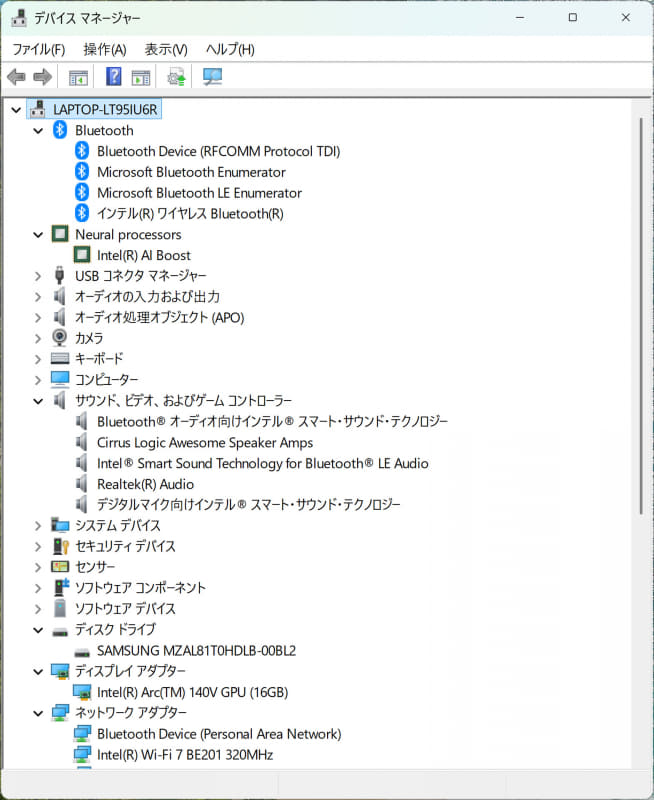Select Intel Smart Sound Technology for Bluetooth LE Audio

click(263, 463)
